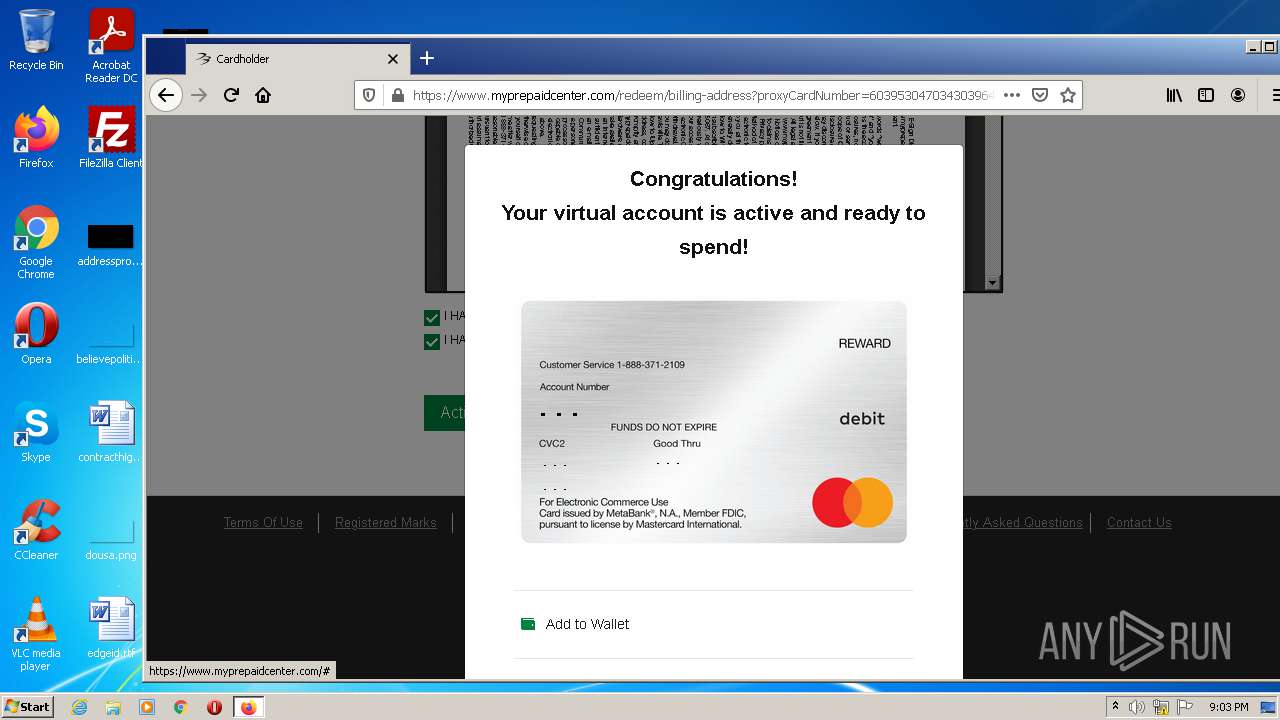Open tracking protection shield info

[x=369, y=95]
